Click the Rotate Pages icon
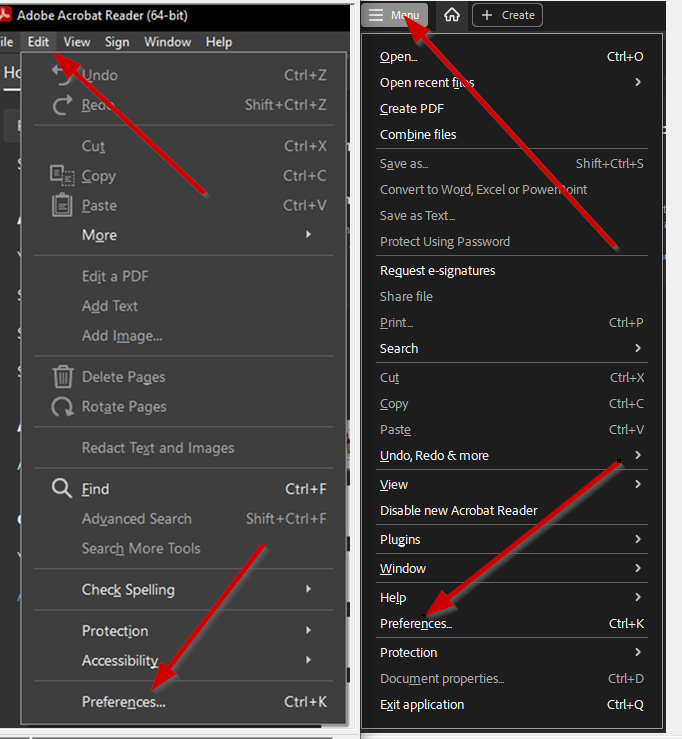 [63, 407]
